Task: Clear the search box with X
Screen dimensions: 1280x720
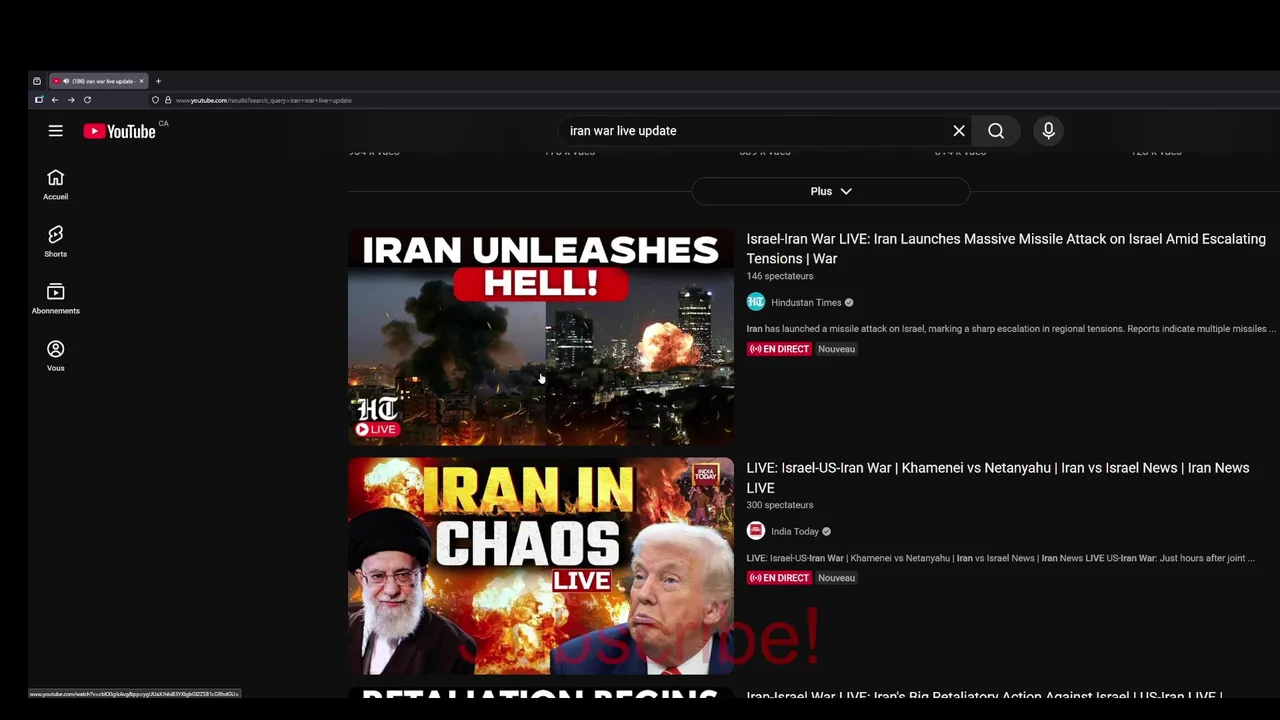Action: [x=959, y=131]
